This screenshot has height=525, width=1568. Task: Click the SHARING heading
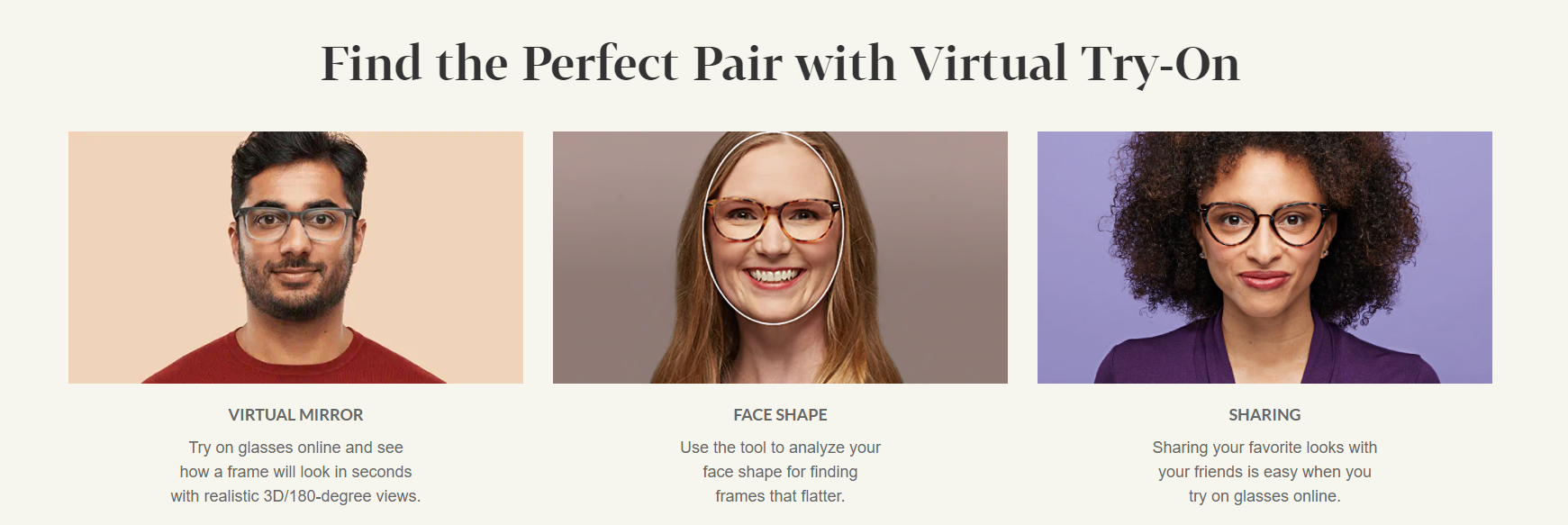[1264, 415]
